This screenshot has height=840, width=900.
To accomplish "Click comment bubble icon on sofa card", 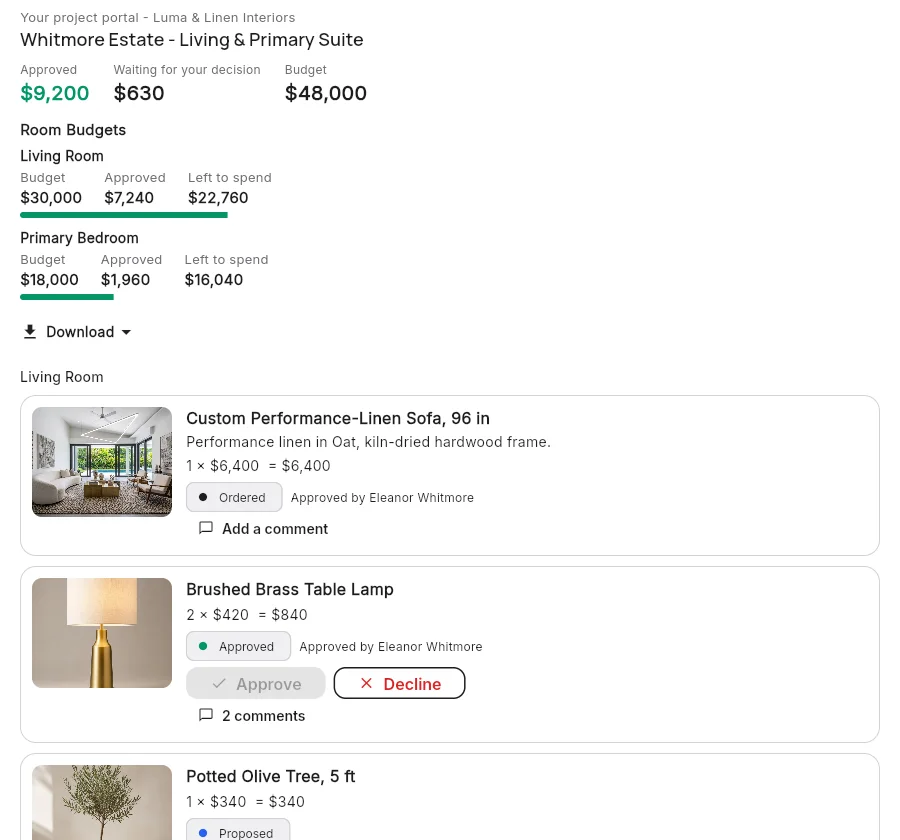I will (x=205, y=528).
